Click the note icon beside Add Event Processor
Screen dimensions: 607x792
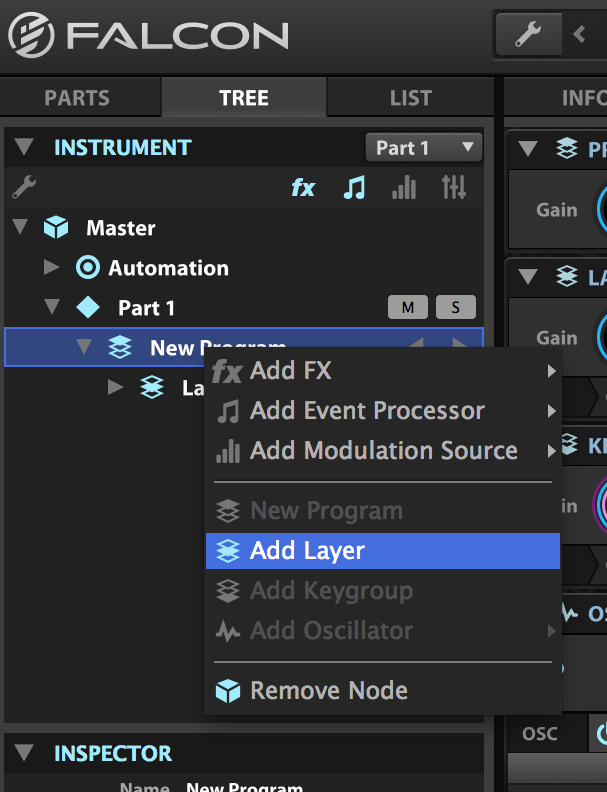(228, 411)
